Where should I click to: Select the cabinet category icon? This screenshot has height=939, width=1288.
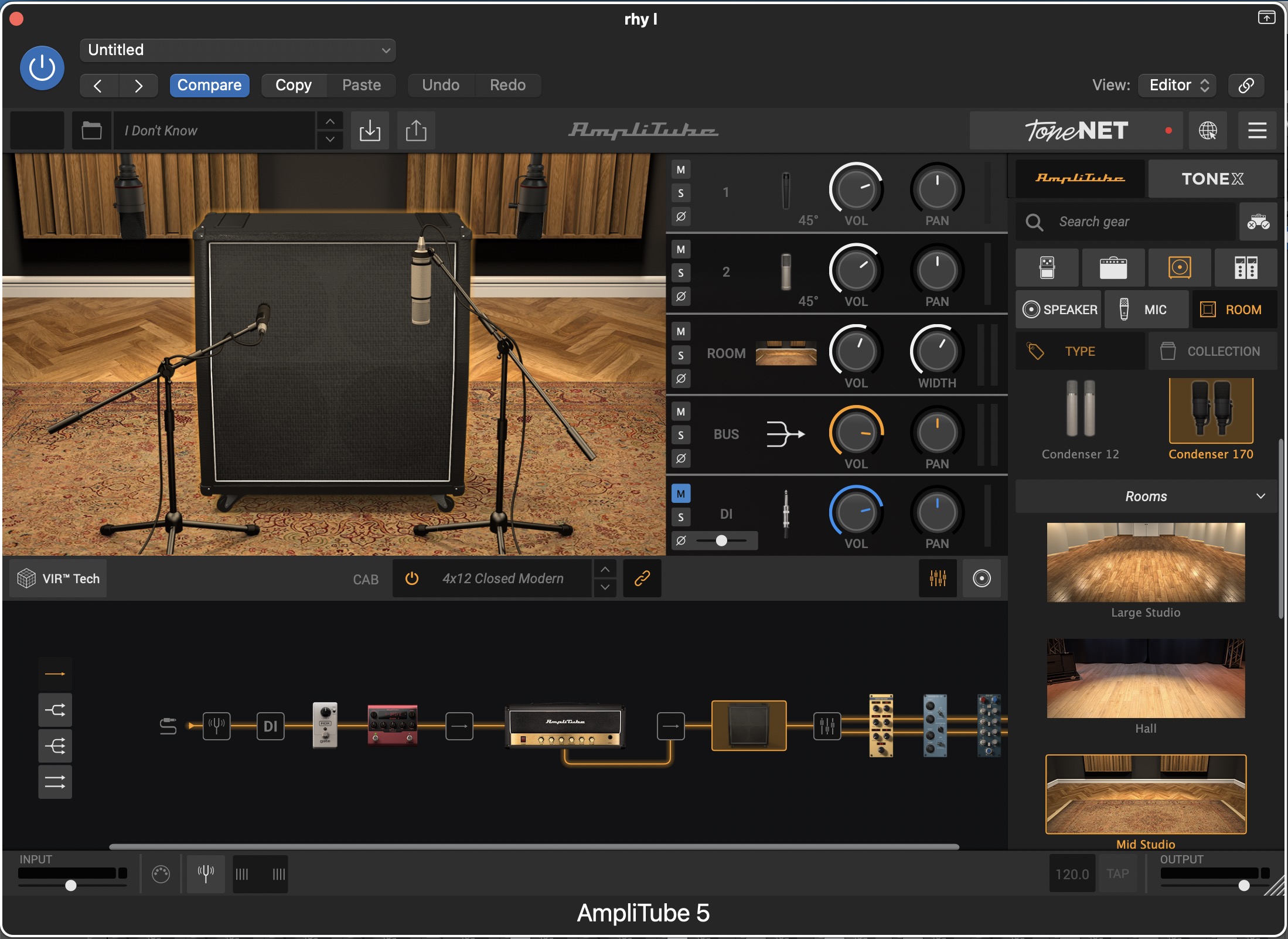coord(1180,267)
